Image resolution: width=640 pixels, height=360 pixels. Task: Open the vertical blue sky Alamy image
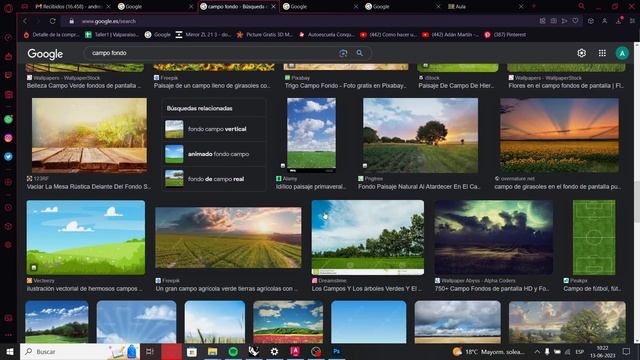[x=311, y=135]
